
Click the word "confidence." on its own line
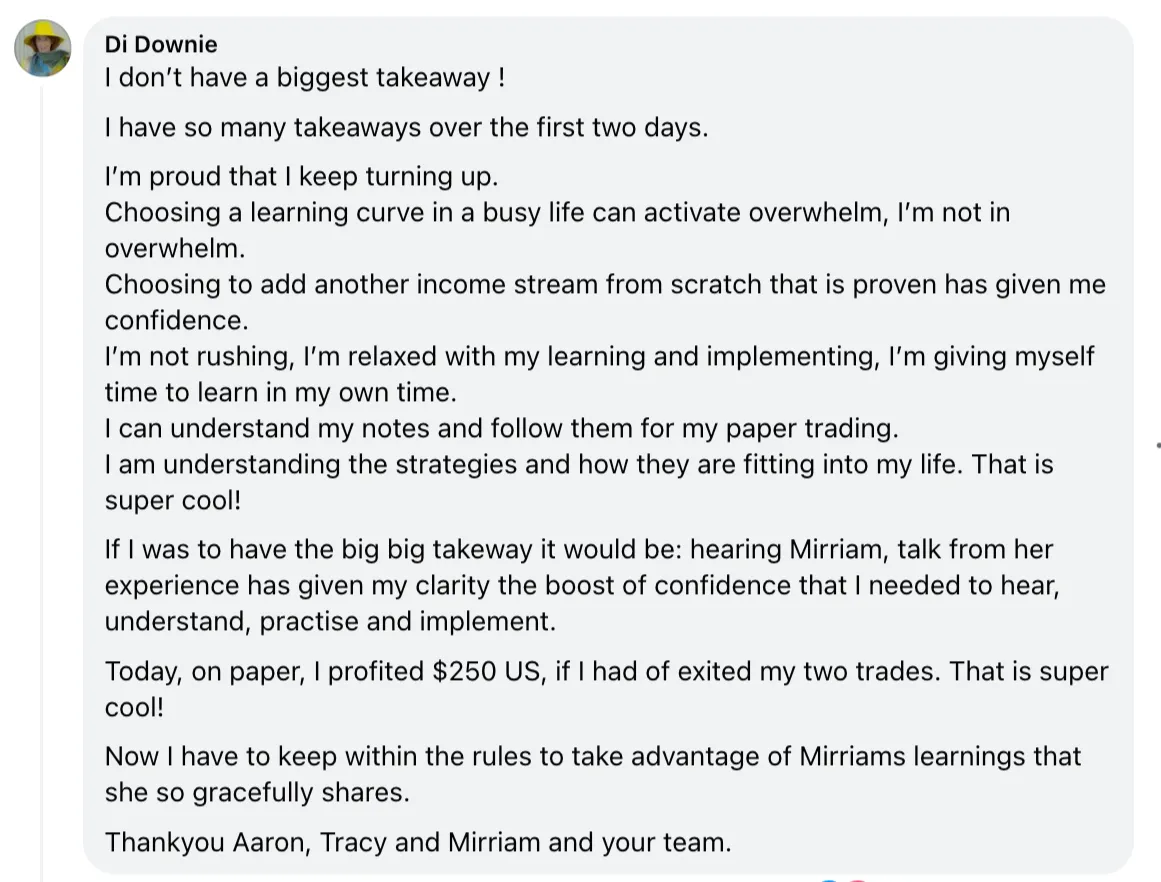tap(176, 321)
